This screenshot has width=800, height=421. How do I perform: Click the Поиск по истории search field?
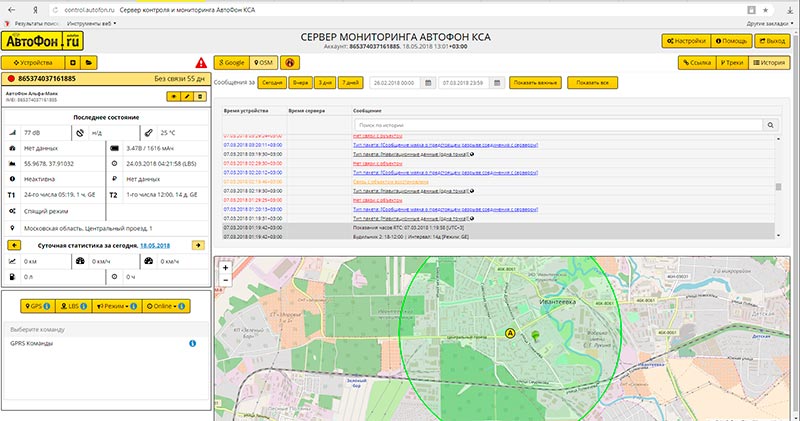[559, 125]
